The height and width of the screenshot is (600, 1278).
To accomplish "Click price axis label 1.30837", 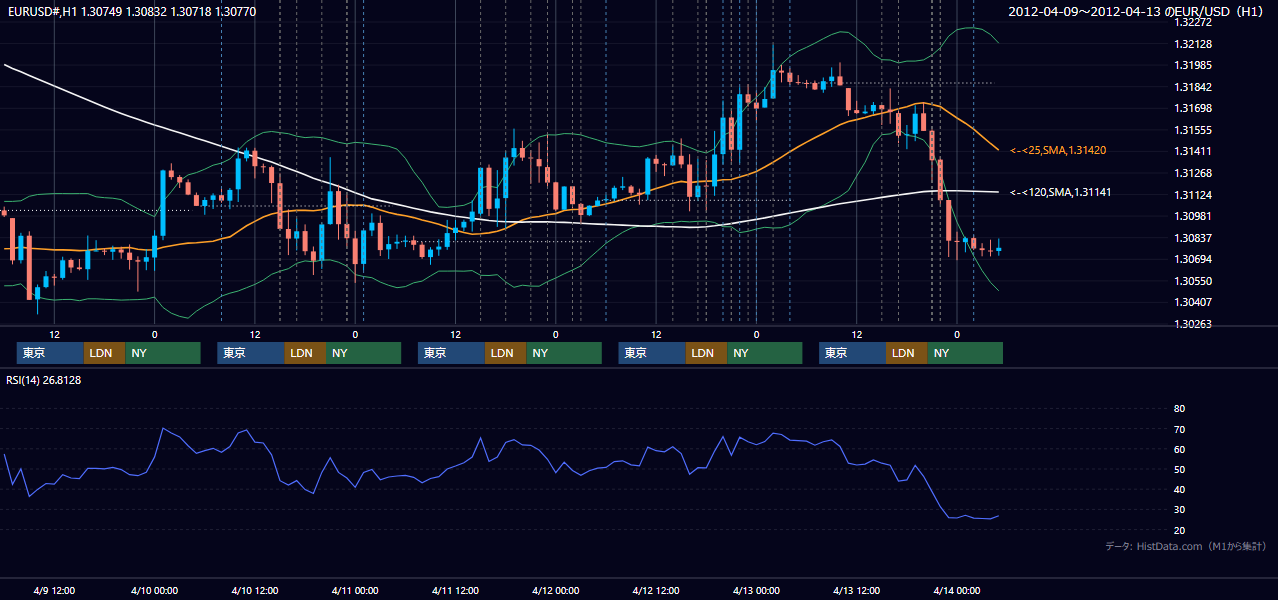I will (x=1193, y=238).
